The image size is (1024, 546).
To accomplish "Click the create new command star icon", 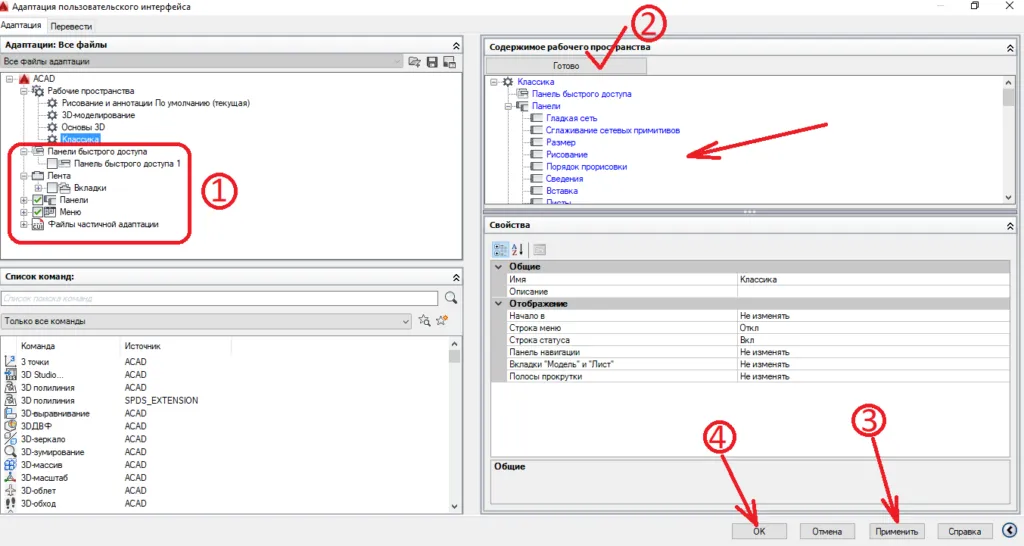I will click(x=440, y=321).
